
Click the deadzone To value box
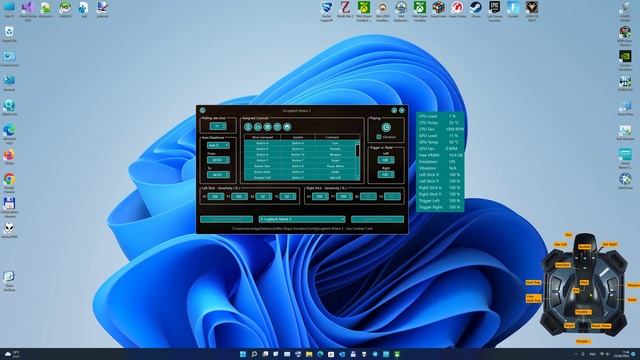(218, 175)
